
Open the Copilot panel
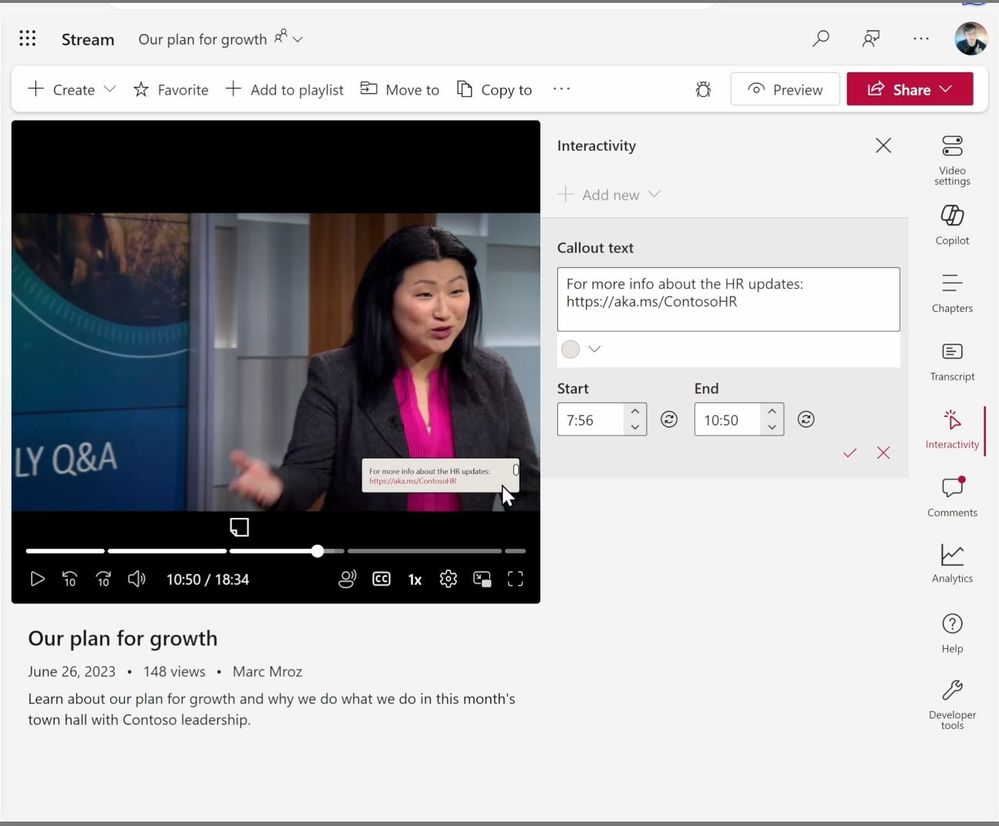click(952, 223)
